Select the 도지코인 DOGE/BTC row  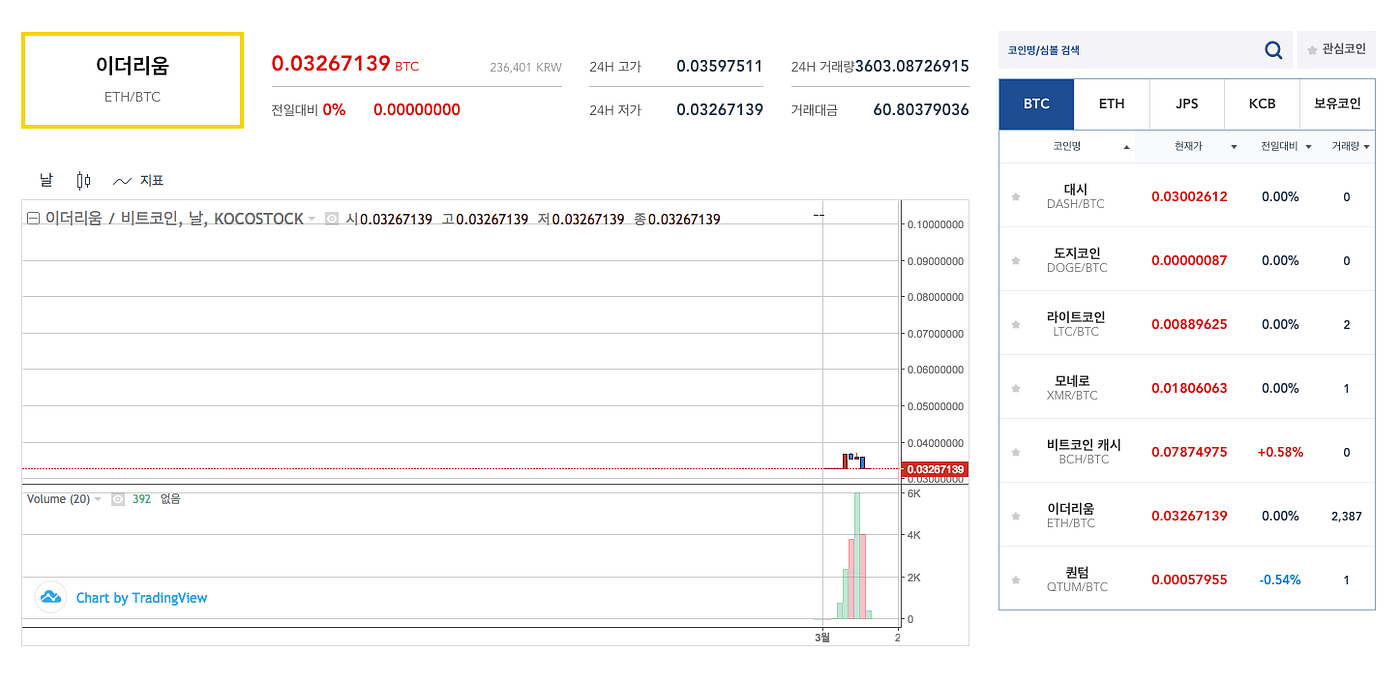[x=1187, y=260]
